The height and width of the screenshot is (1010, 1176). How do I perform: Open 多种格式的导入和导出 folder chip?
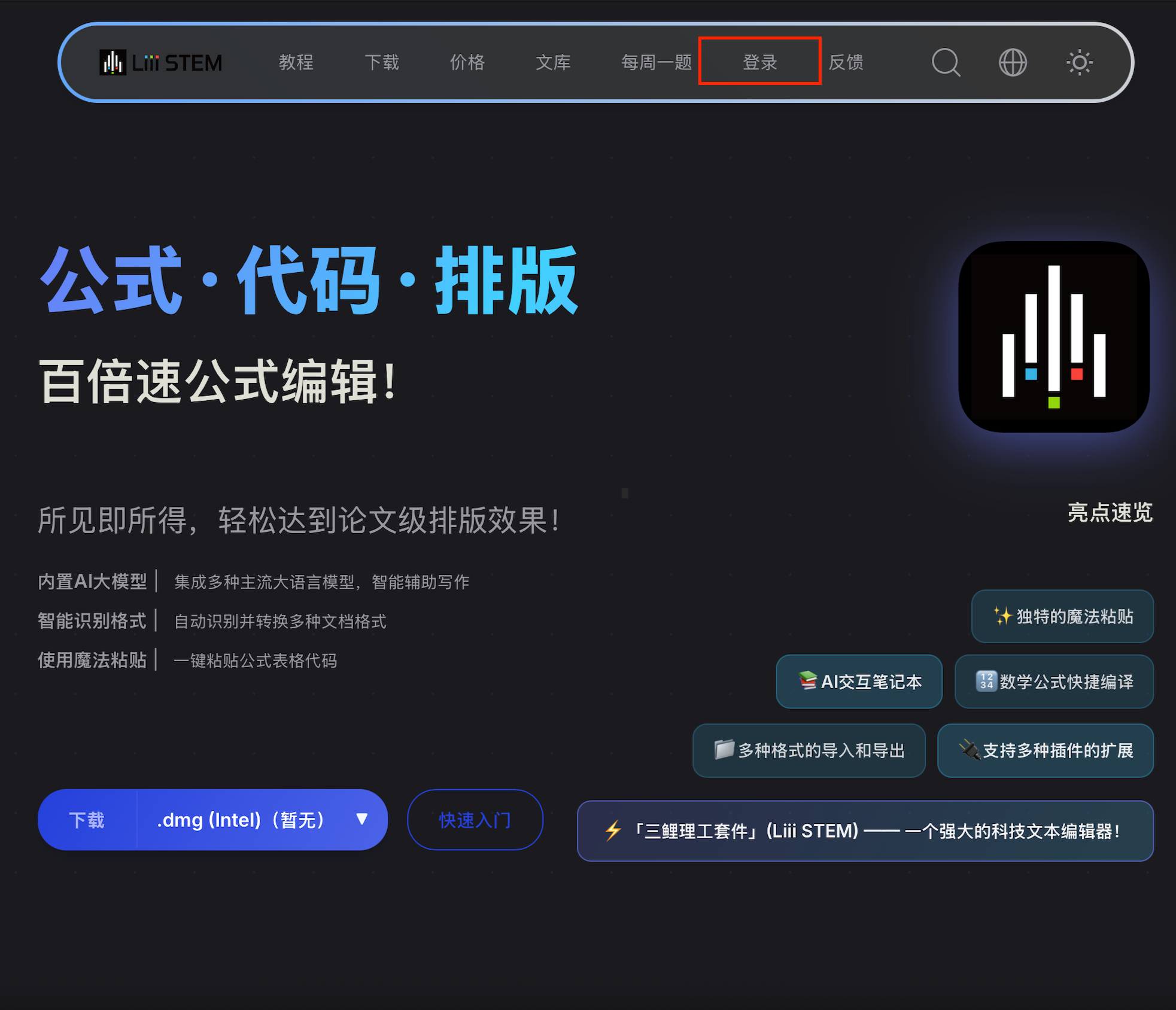pyautogui.click(x=809, y=750)
